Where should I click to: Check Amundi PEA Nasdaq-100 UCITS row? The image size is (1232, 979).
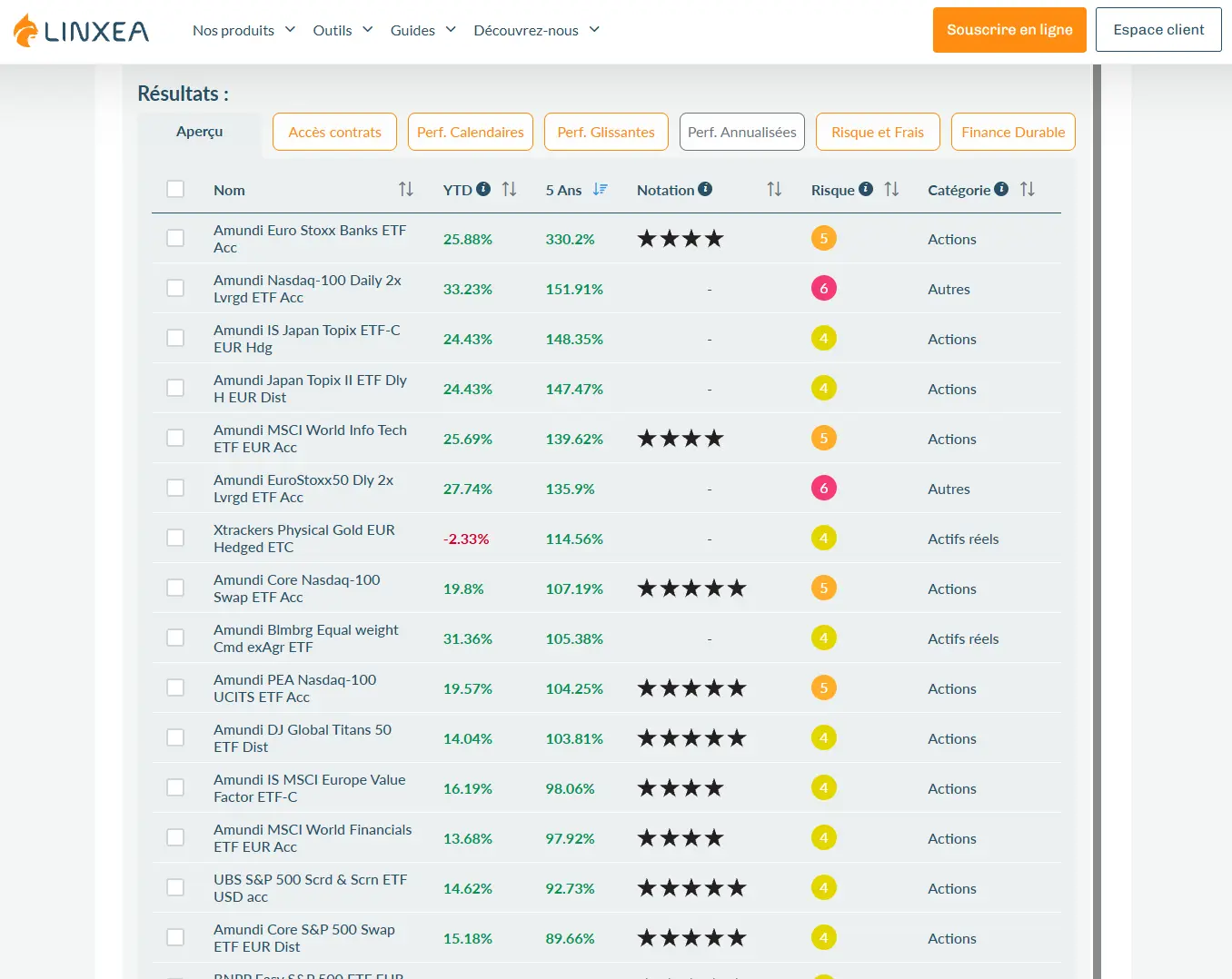coord(175,687)
